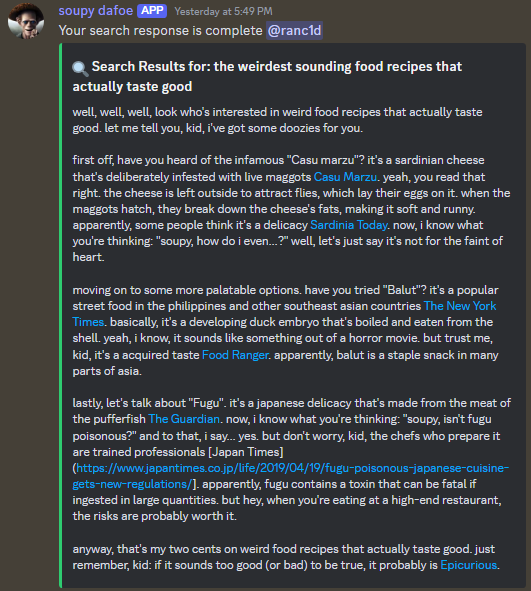
Task: Open The Guardian pufferfish link
Action: [184, 419]
